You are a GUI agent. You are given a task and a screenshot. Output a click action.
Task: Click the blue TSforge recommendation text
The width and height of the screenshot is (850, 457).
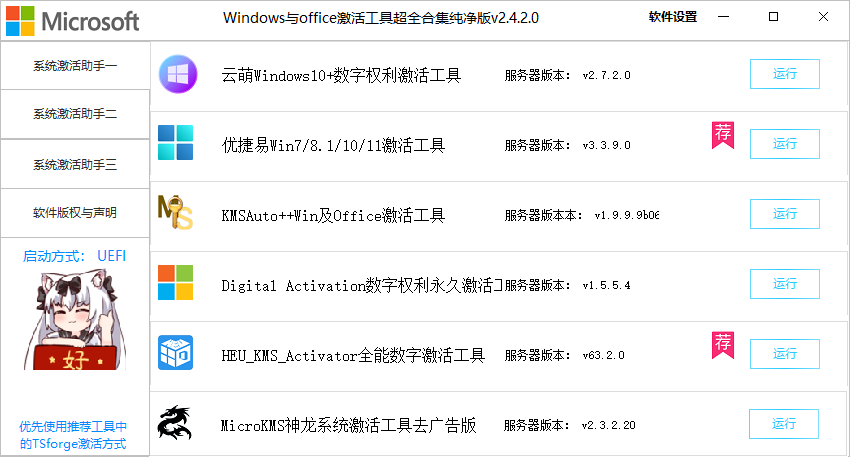coord(75,434)
